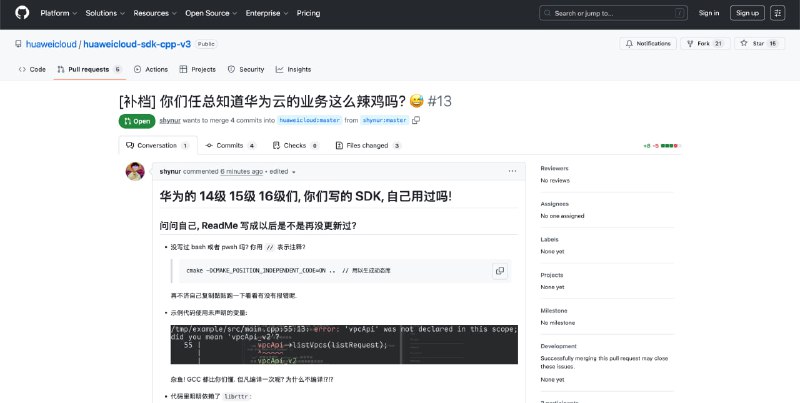Open shynur author link under title
This screenshot has height=403, width=800.
(170, 120)
